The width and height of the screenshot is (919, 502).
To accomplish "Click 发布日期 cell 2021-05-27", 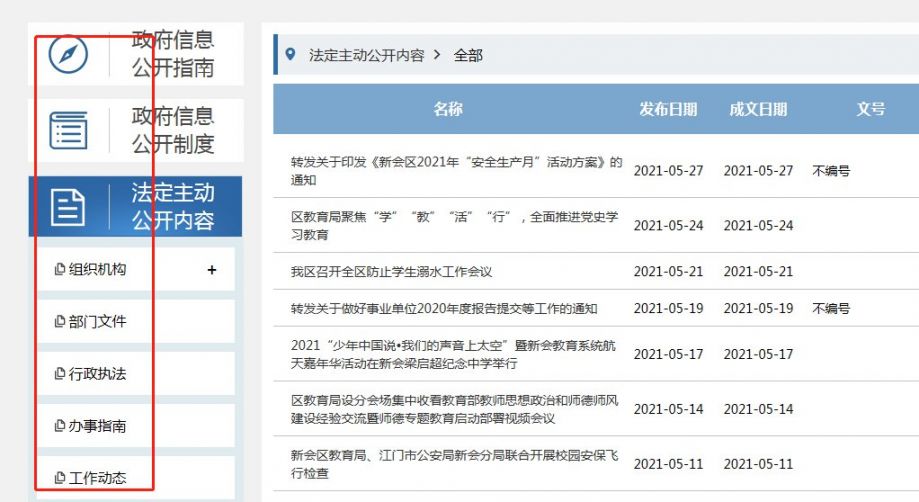I will pos(668,170).
